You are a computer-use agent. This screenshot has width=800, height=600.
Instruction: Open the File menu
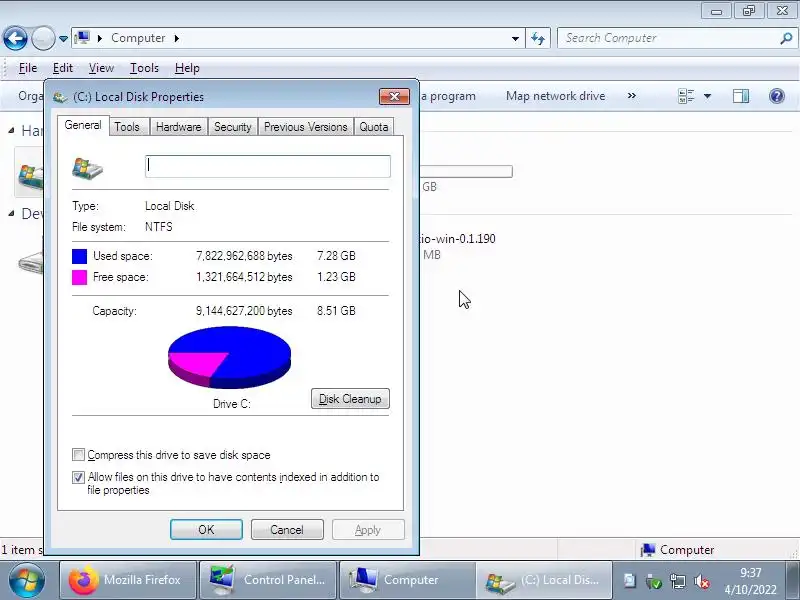[28, 68]
